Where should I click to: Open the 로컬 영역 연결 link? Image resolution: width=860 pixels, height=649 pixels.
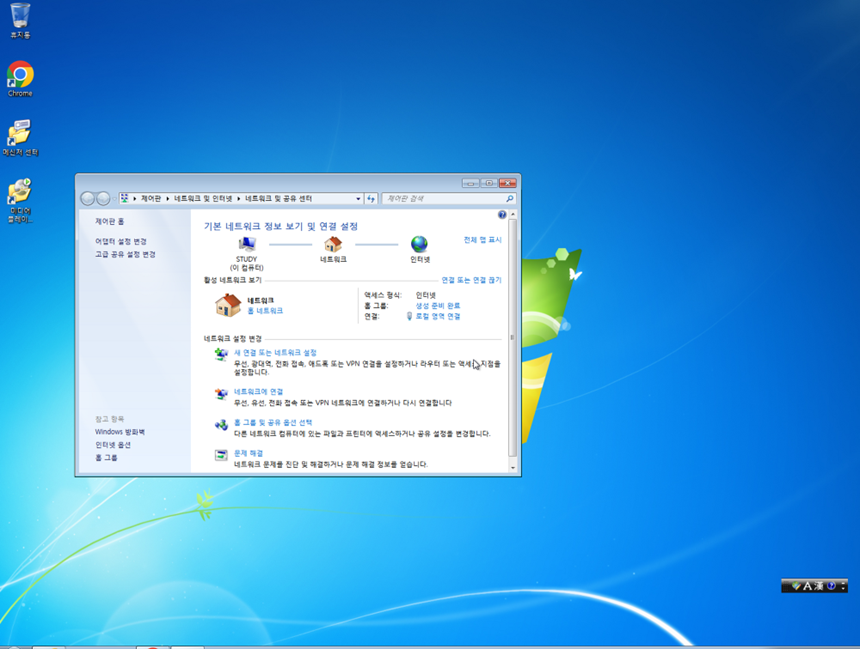(x=438, y=317)
